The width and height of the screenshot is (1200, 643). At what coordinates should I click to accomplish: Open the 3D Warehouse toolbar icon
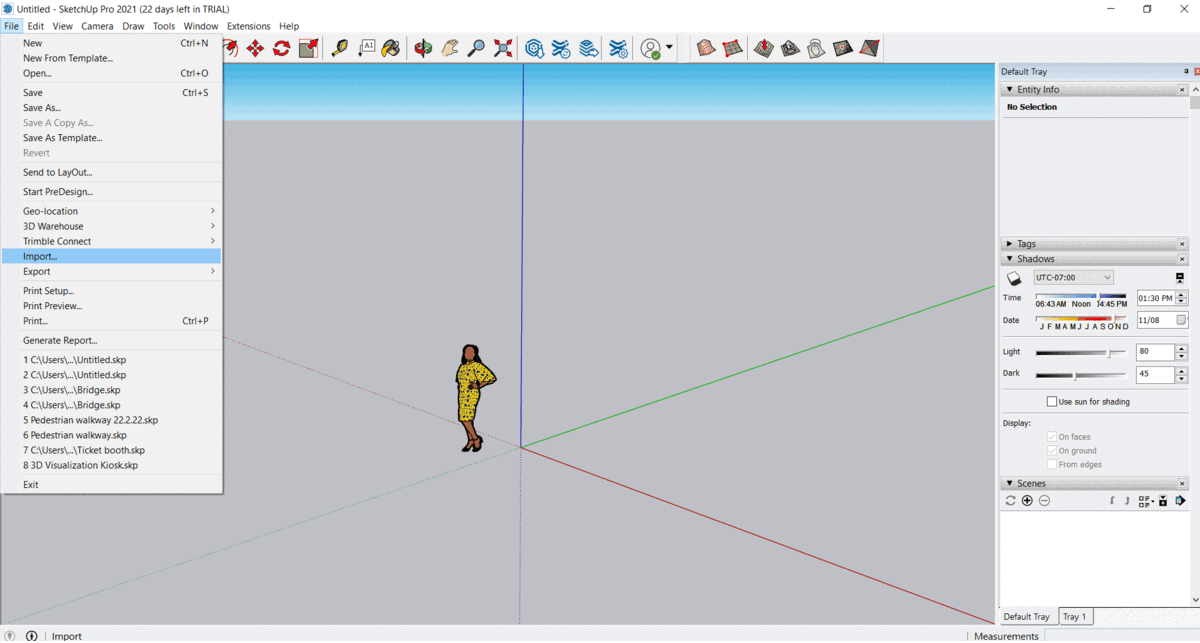coord(535,48)
